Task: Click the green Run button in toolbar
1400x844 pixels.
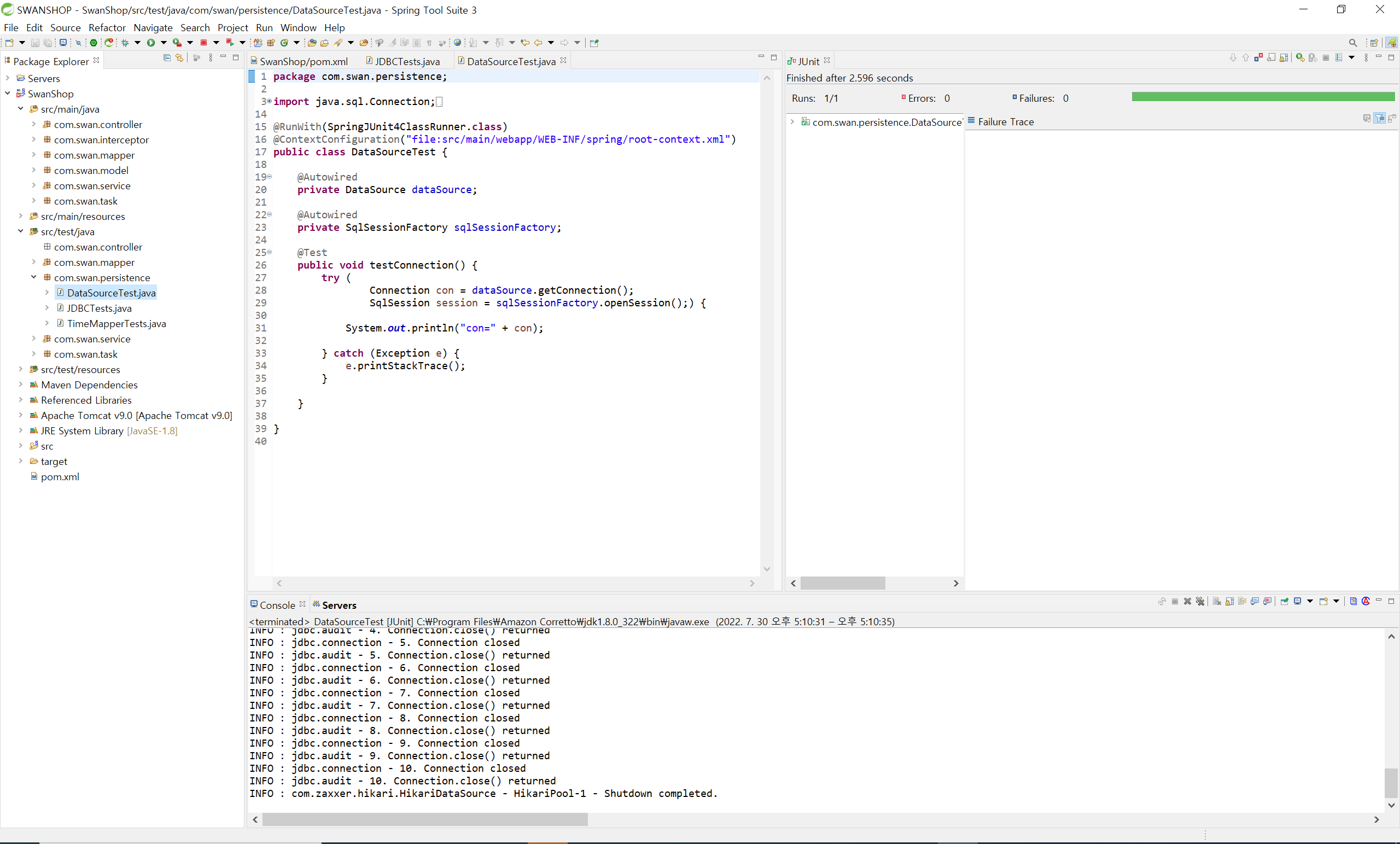Action: [150, 43]
